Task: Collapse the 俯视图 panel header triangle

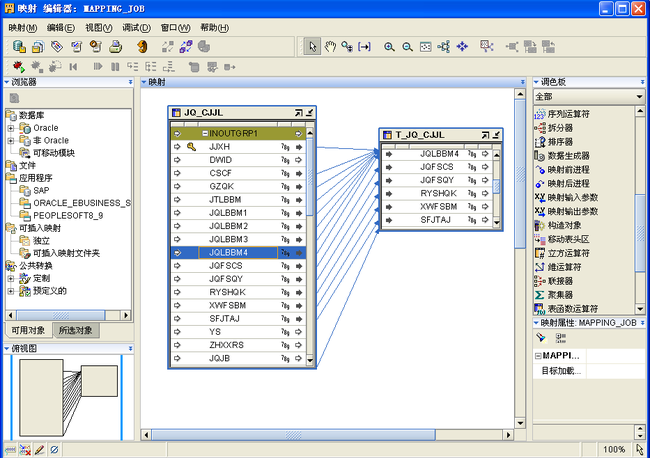Action: (x=7, y=349)
